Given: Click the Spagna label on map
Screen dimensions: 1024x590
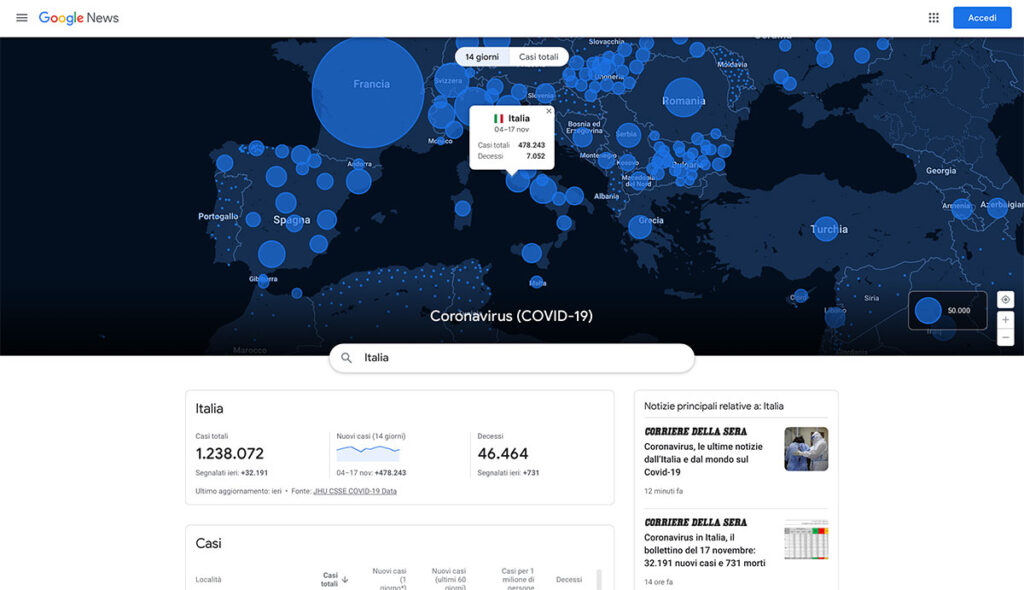Looking at the screenshot, I should click(x=291, y=220).
